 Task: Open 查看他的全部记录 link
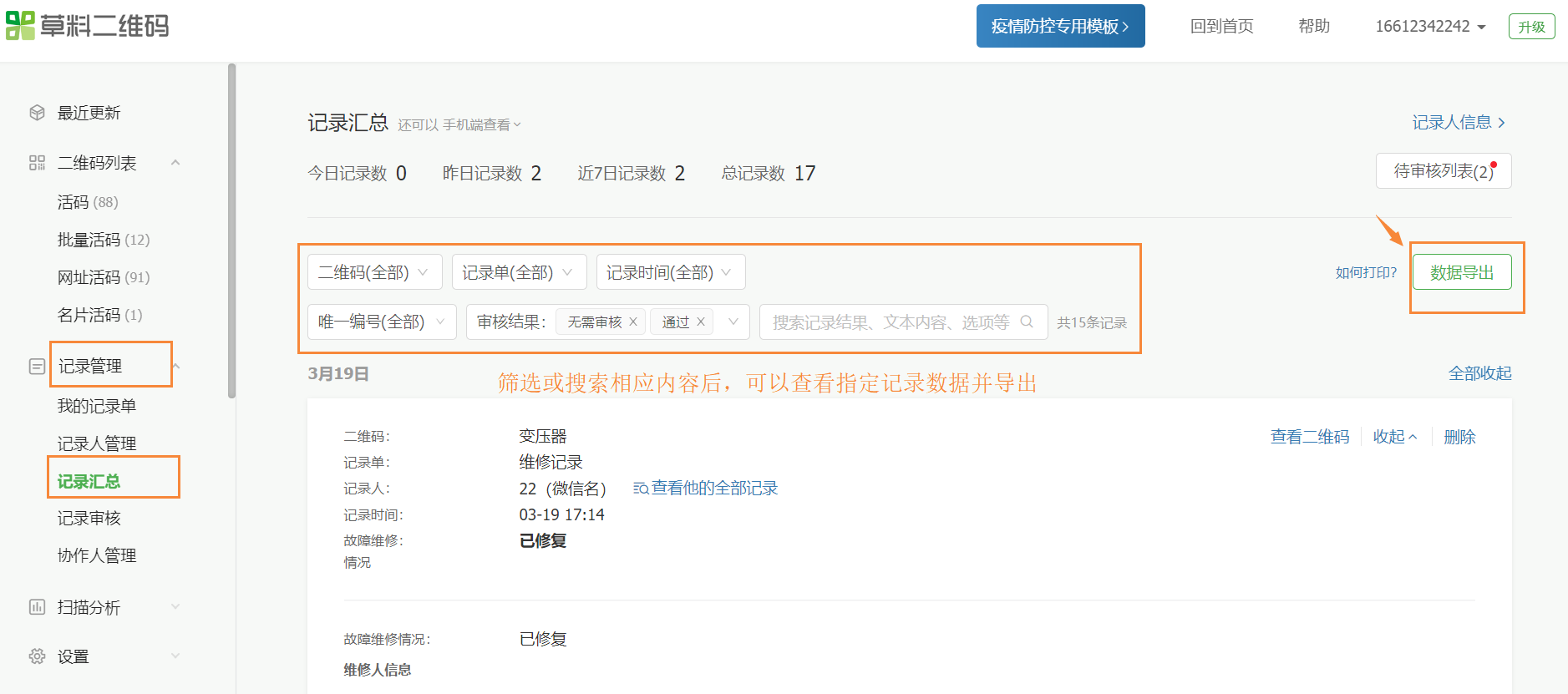click(x=714, y=489)
